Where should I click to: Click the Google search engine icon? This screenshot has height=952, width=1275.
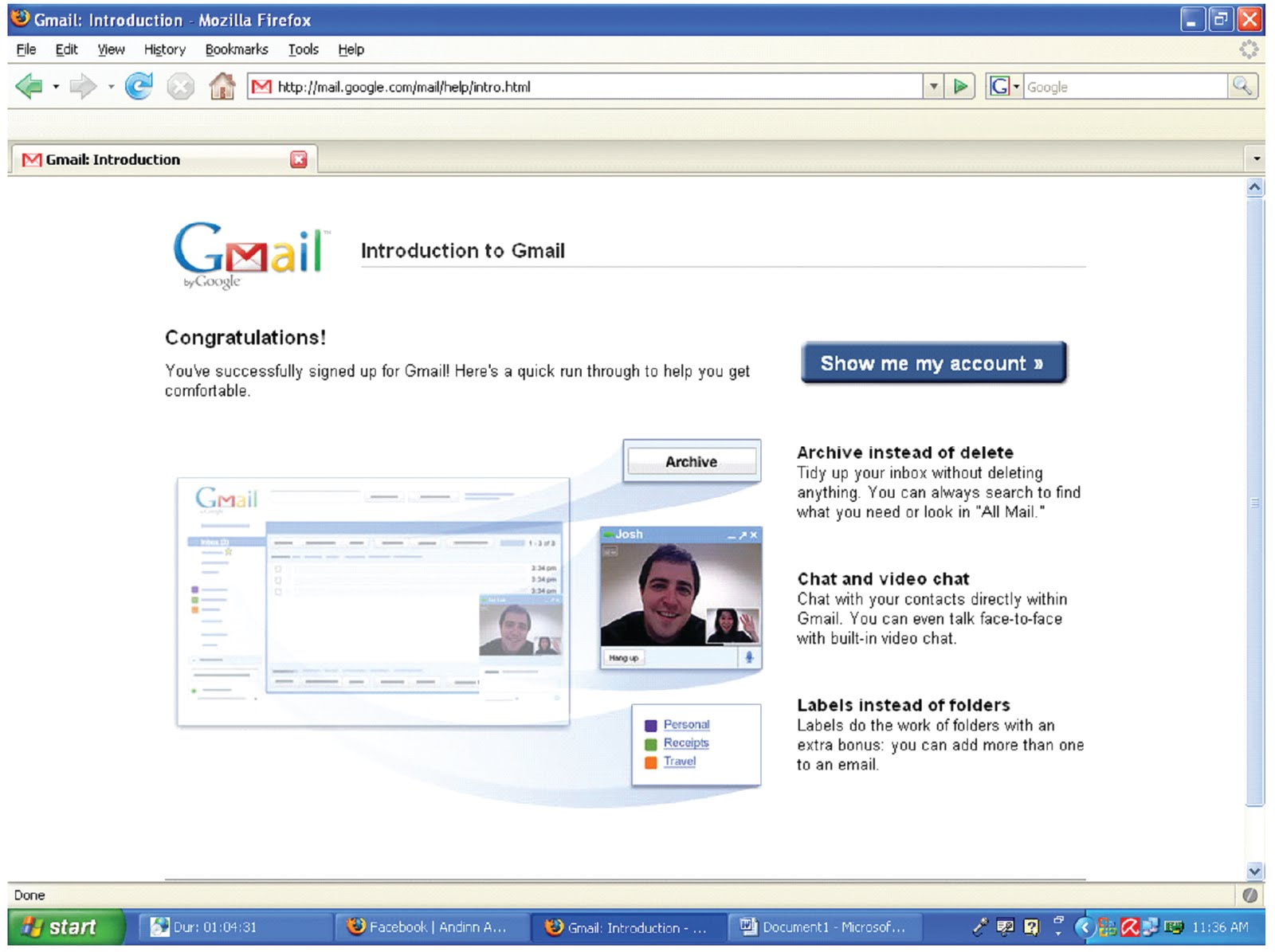(x=999, y=86)
